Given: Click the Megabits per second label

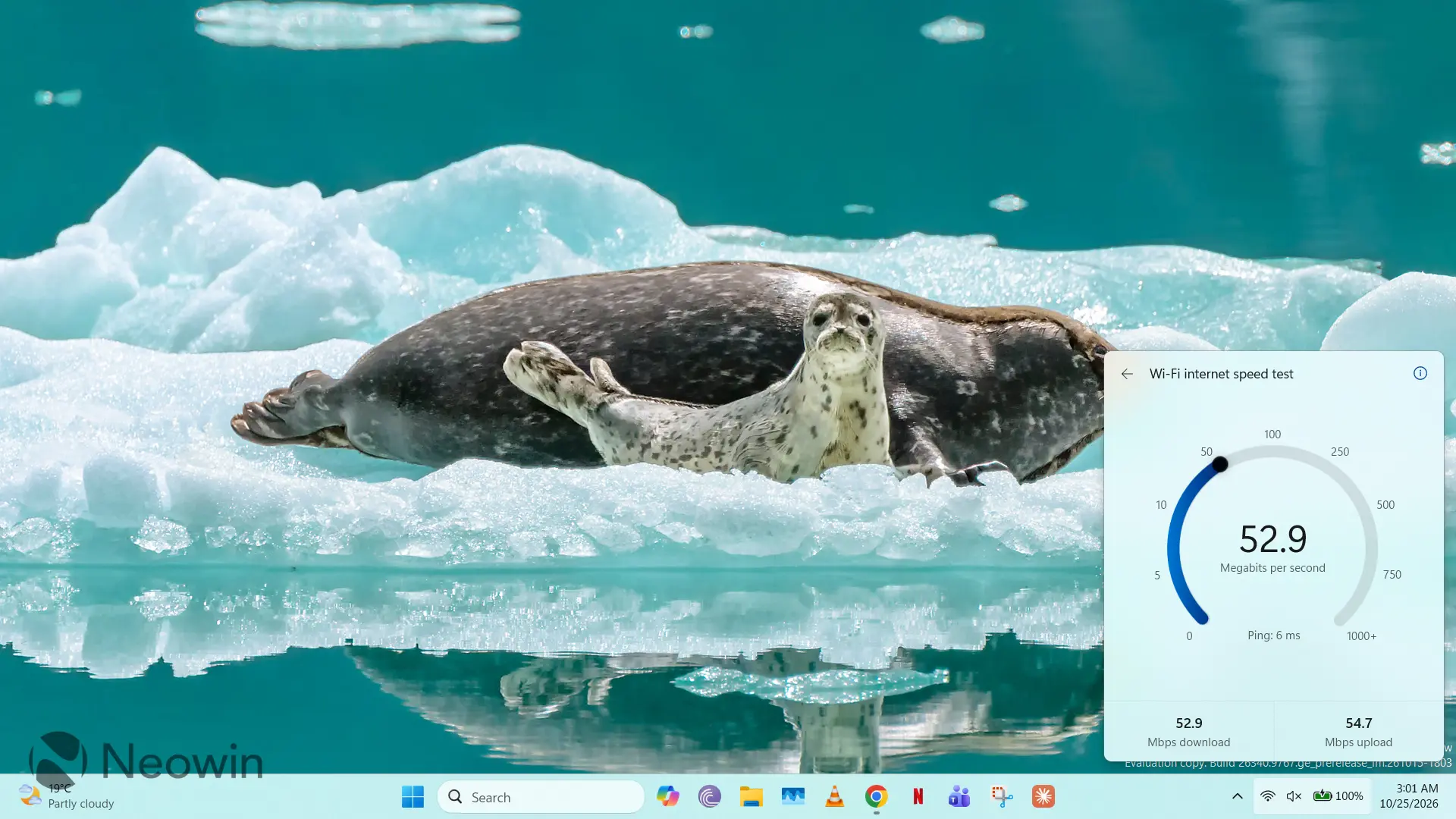Looking at the screenshot, I should pos(1272,568).
